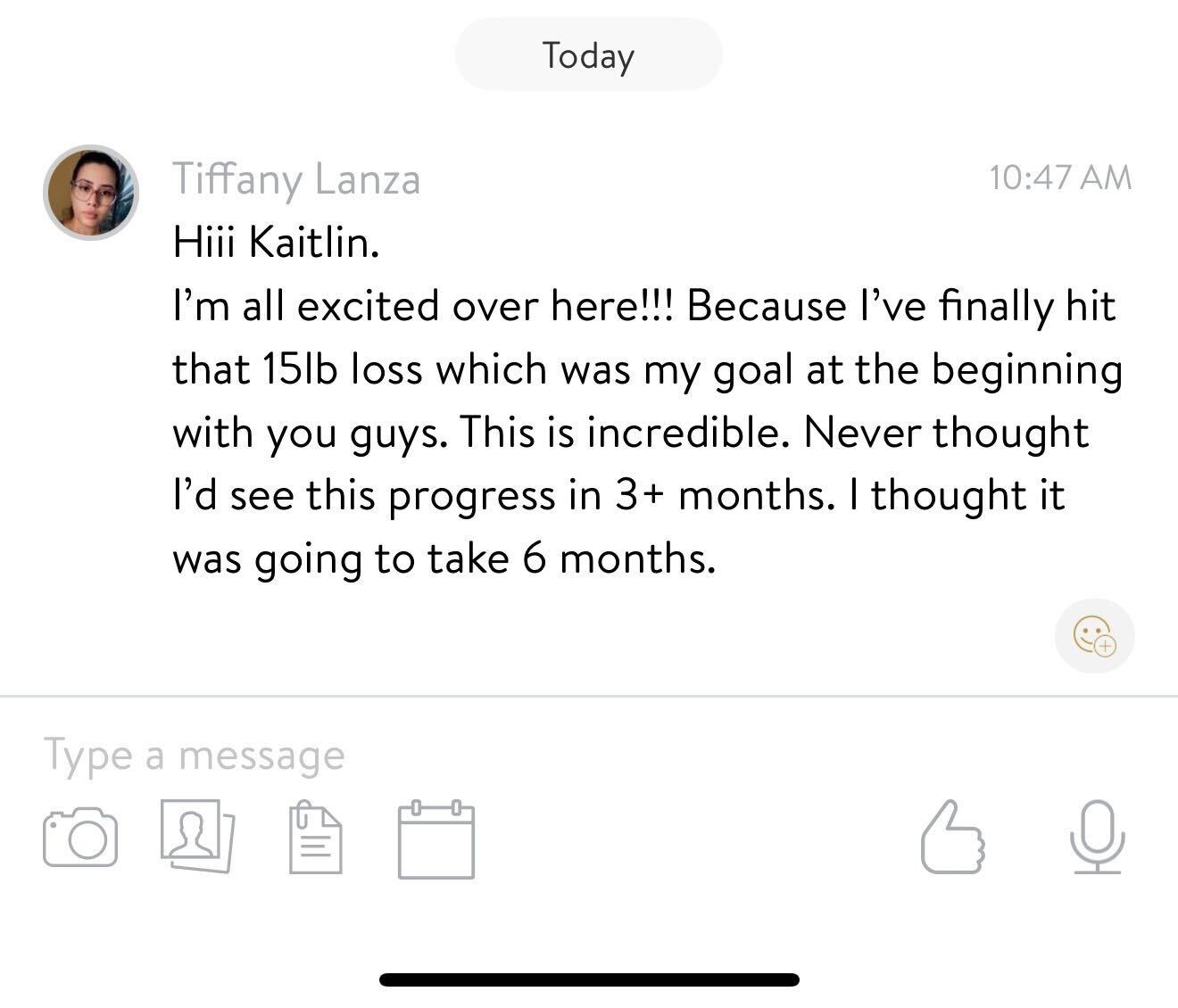Click the phrase 6 months in message
The image size is (1178, 1008).
click(618, 558)
